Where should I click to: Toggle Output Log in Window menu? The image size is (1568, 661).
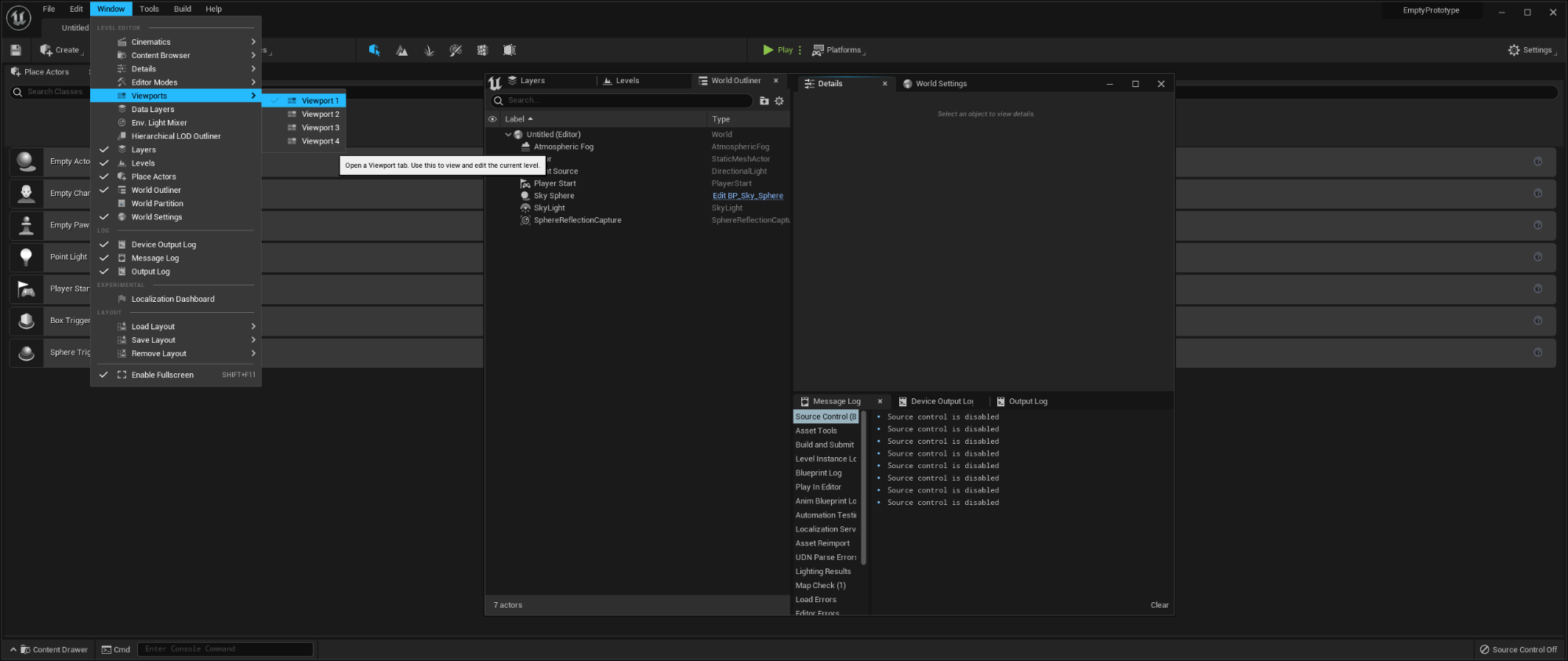coord(176,272)
